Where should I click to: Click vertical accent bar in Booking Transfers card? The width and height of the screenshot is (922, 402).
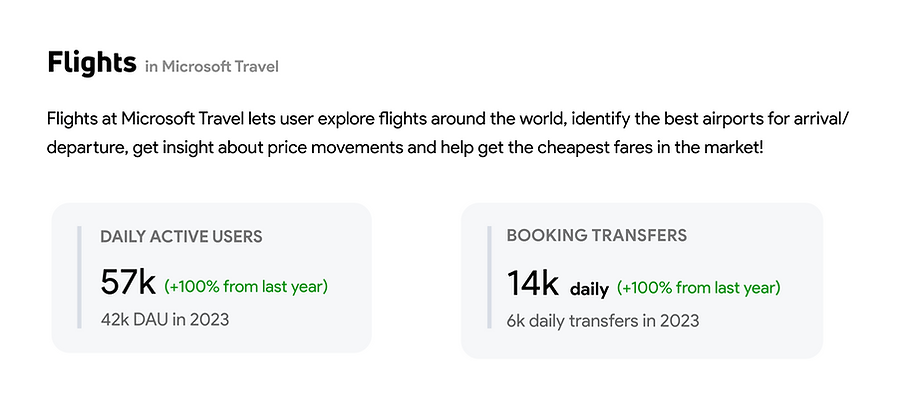tap(489, 277)
